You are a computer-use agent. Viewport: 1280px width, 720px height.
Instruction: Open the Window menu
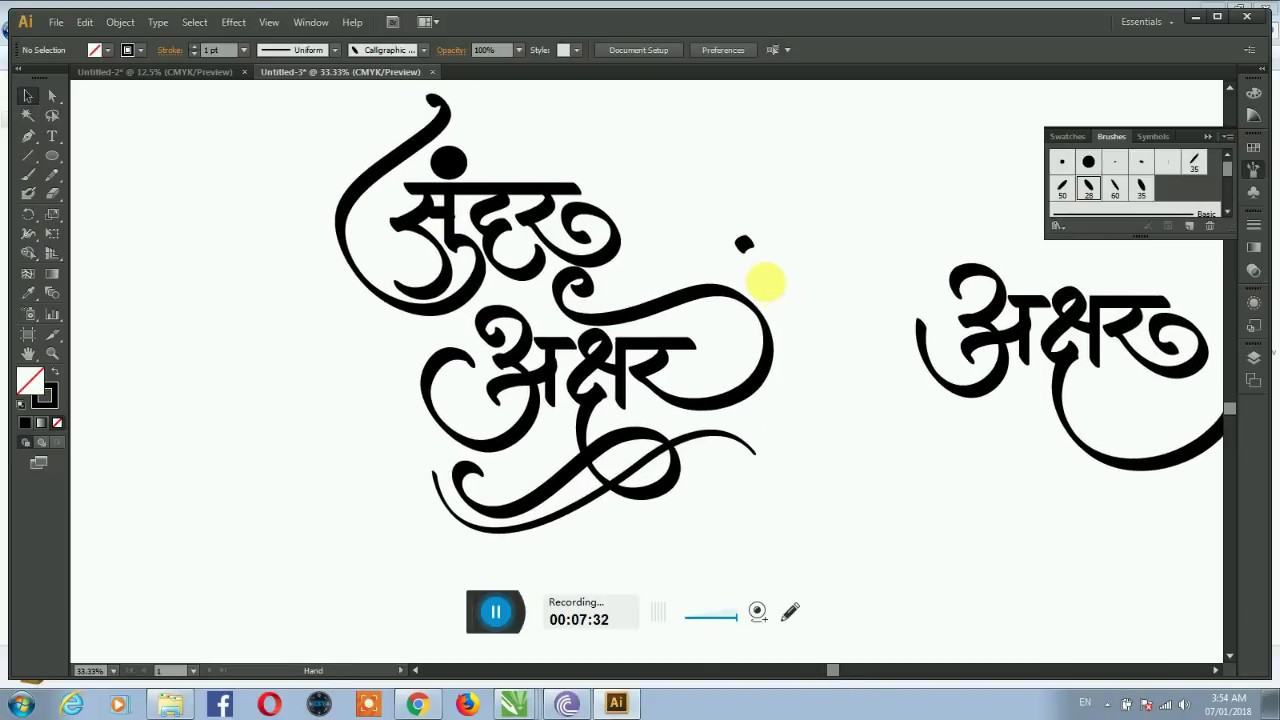click(x=311, y=22)
